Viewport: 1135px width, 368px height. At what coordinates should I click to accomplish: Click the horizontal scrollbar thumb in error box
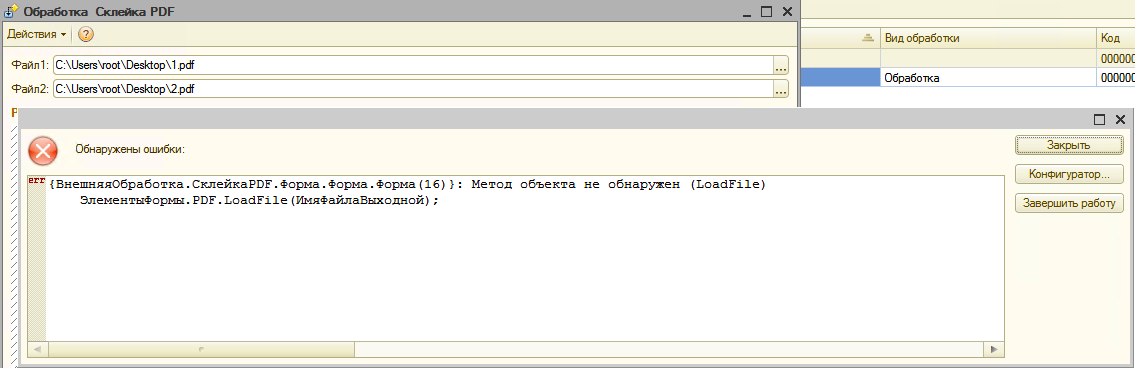coord(202,349)
